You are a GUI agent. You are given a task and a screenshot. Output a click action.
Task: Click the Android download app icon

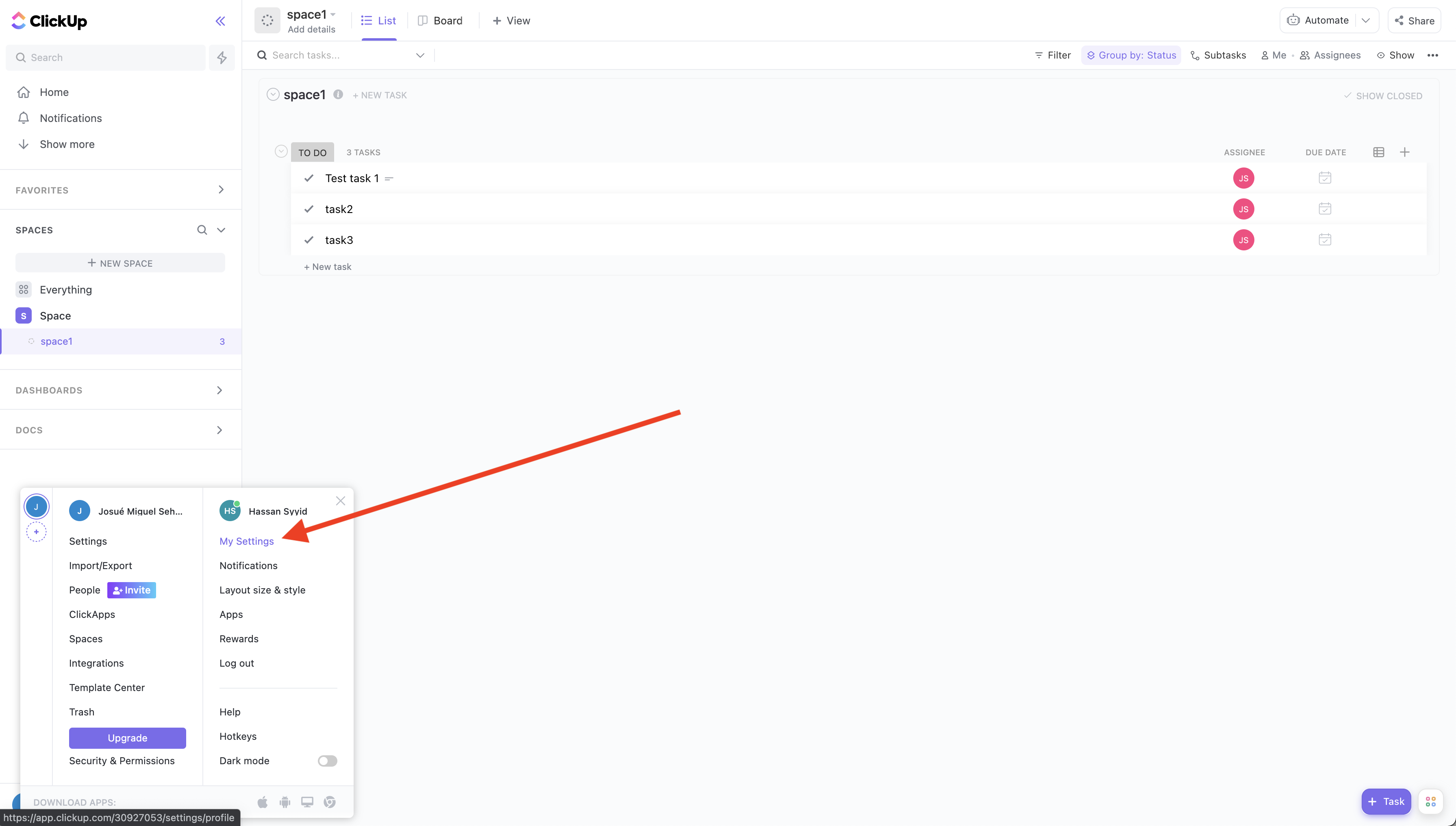(x=285, y=802)
